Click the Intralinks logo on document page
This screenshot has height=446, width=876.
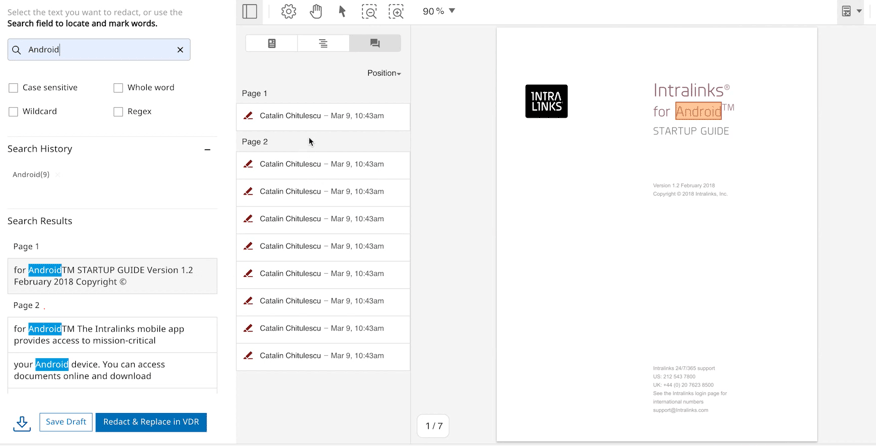click(x=546, y=101)
